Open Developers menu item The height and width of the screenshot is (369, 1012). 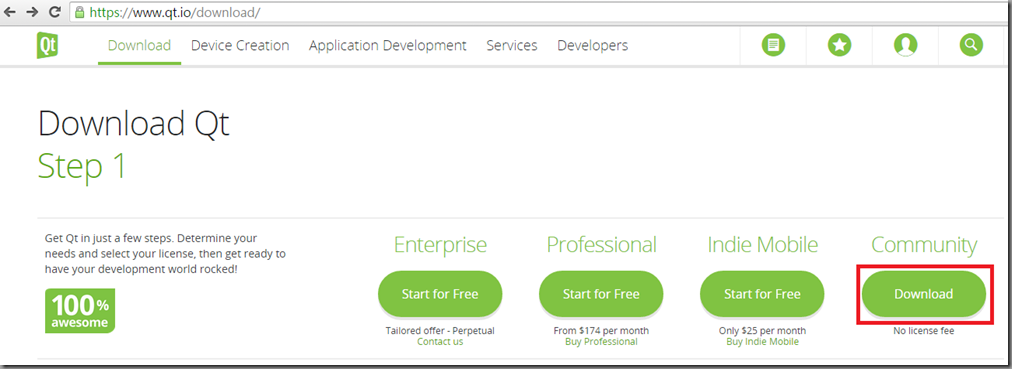(592, 46)
